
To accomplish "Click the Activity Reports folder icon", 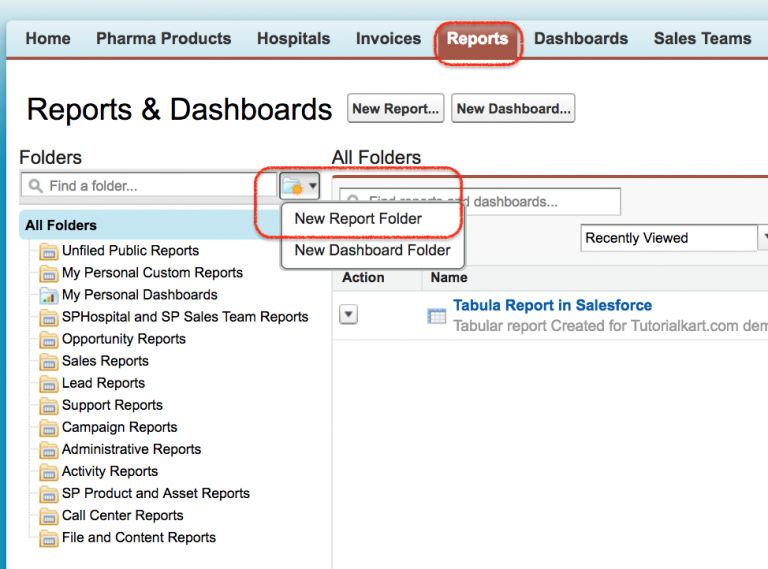I will (48, 472).
